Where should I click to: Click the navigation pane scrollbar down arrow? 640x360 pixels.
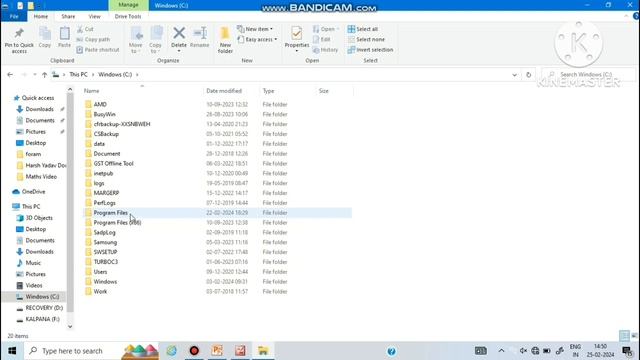pyautogui.click(x=70, y=327)
